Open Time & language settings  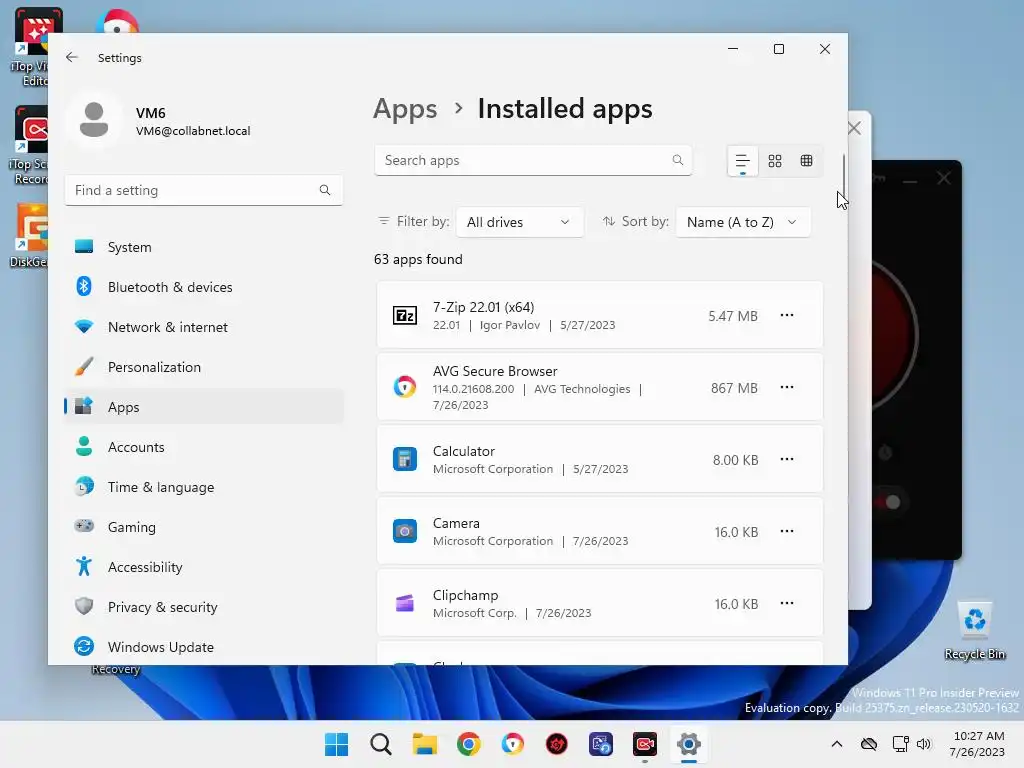(204, 487)
